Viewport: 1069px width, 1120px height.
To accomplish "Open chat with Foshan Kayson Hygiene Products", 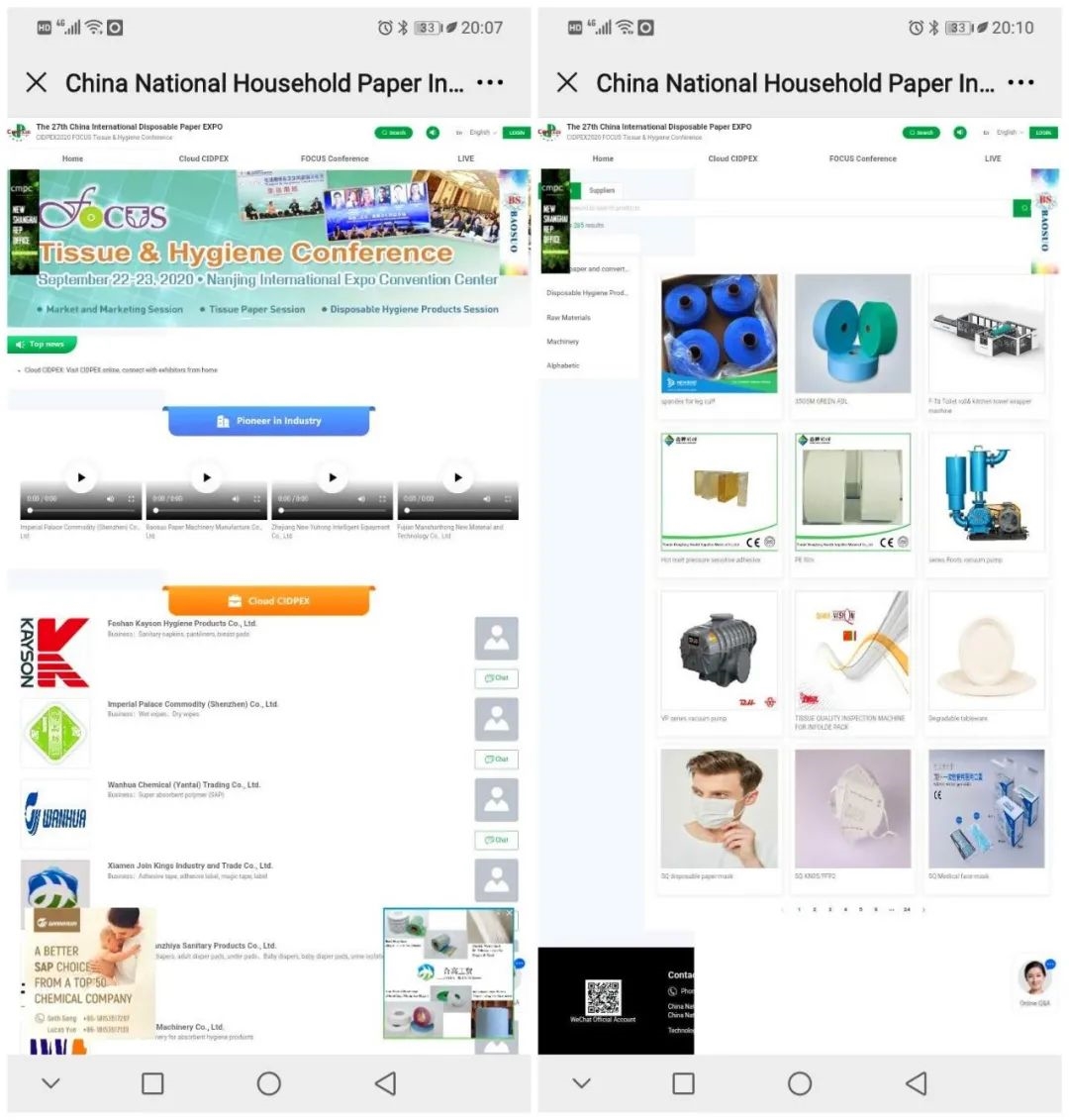I will coord(496,678).
